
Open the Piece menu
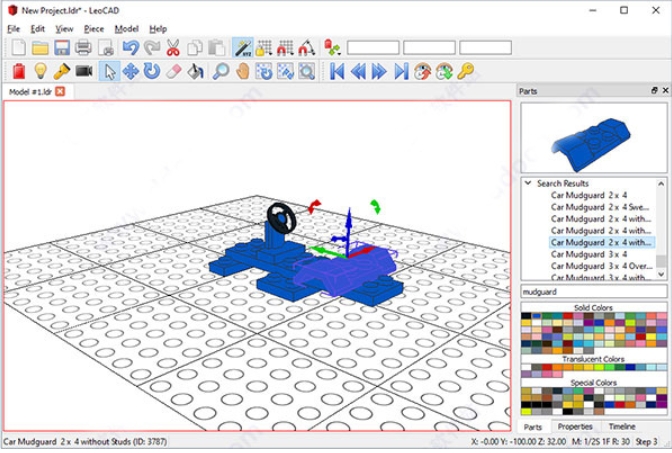pos(93,29)
